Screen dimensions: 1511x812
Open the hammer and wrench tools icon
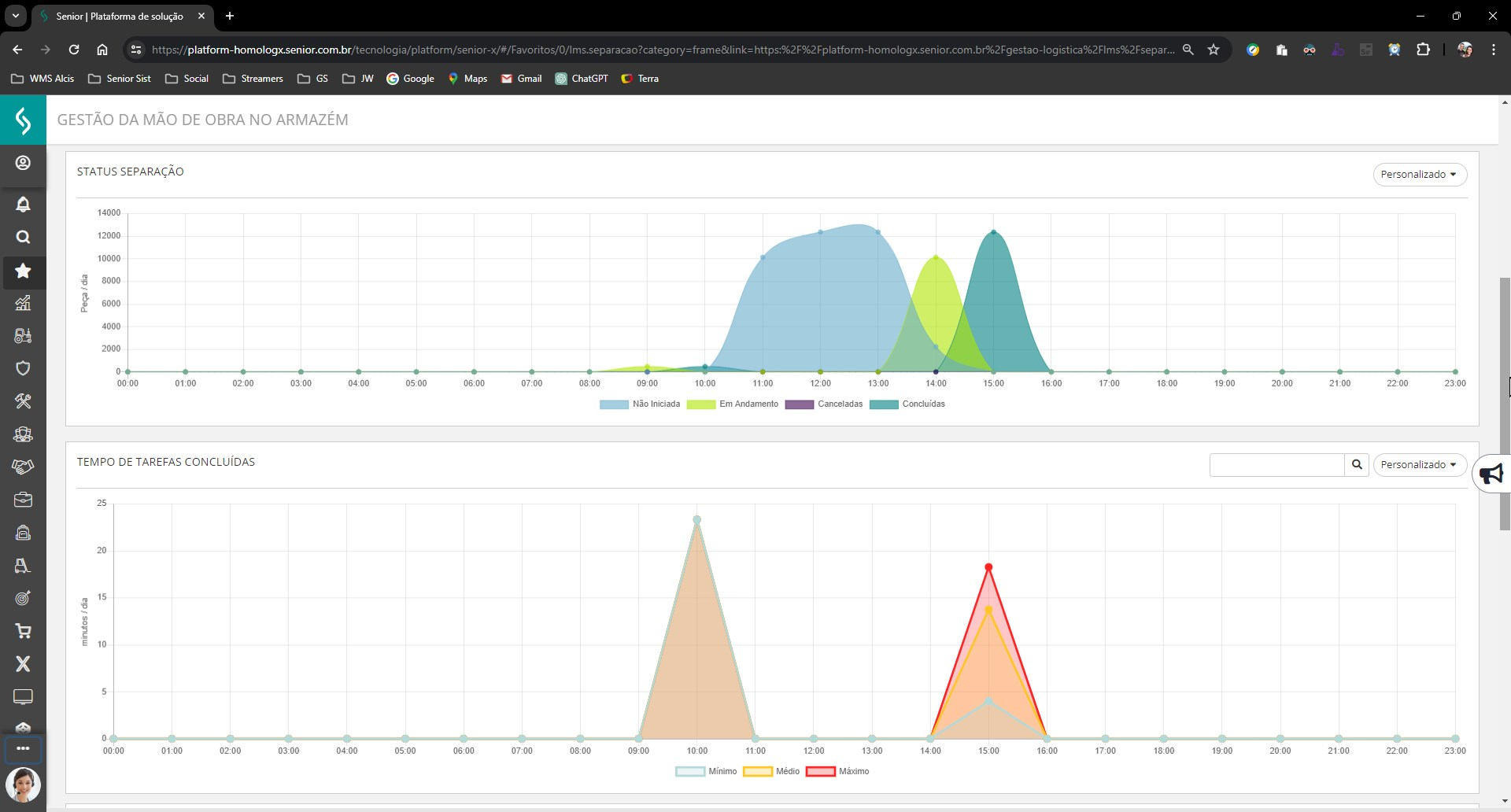pos(23,401)
